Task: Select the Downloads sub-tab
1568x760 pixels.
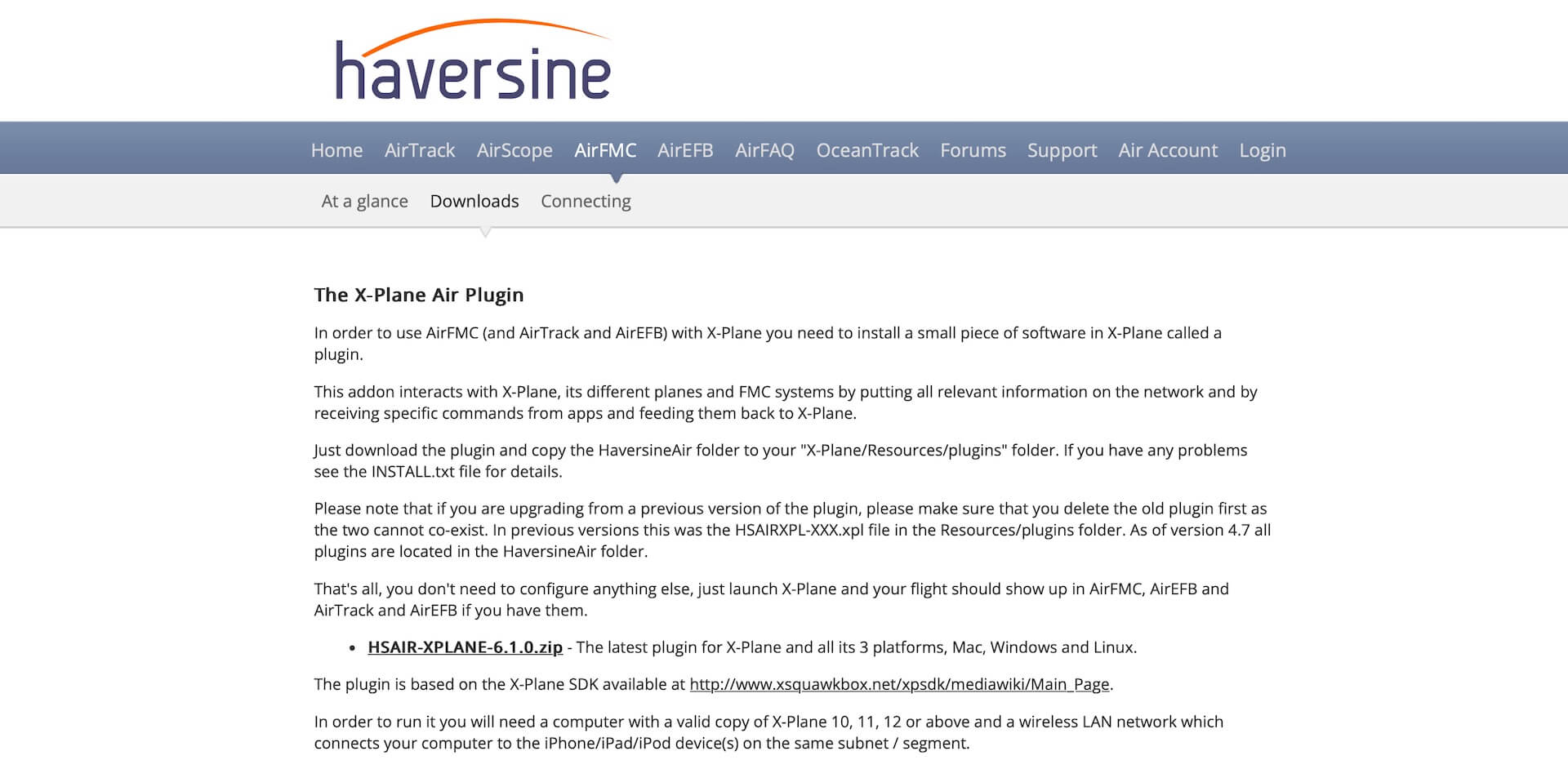Action: (x=474, y=201)
